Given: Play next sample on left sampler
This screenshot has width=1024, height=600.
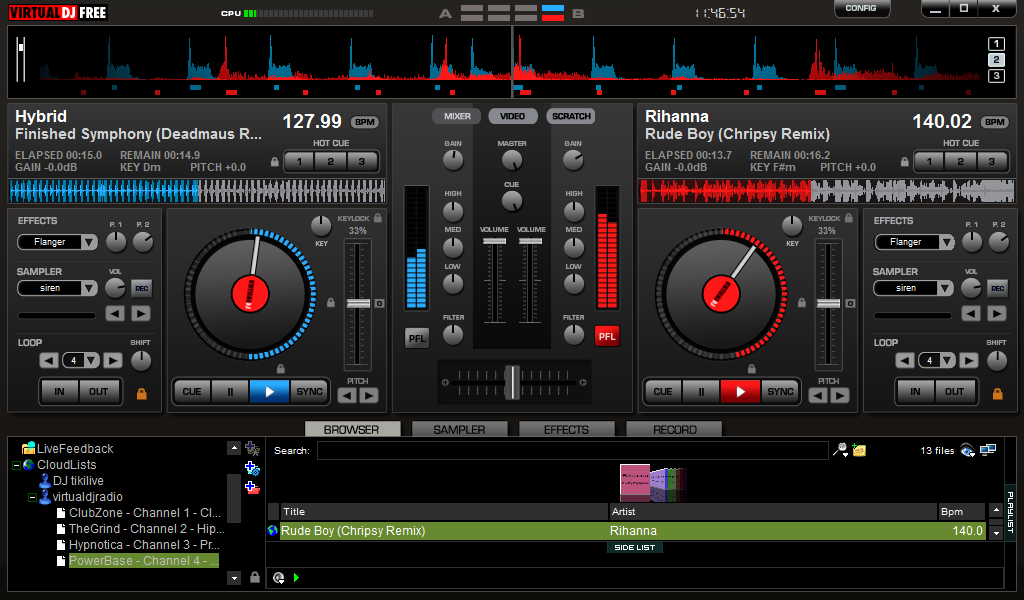Looking at the screenshot, I should [140, 314].
